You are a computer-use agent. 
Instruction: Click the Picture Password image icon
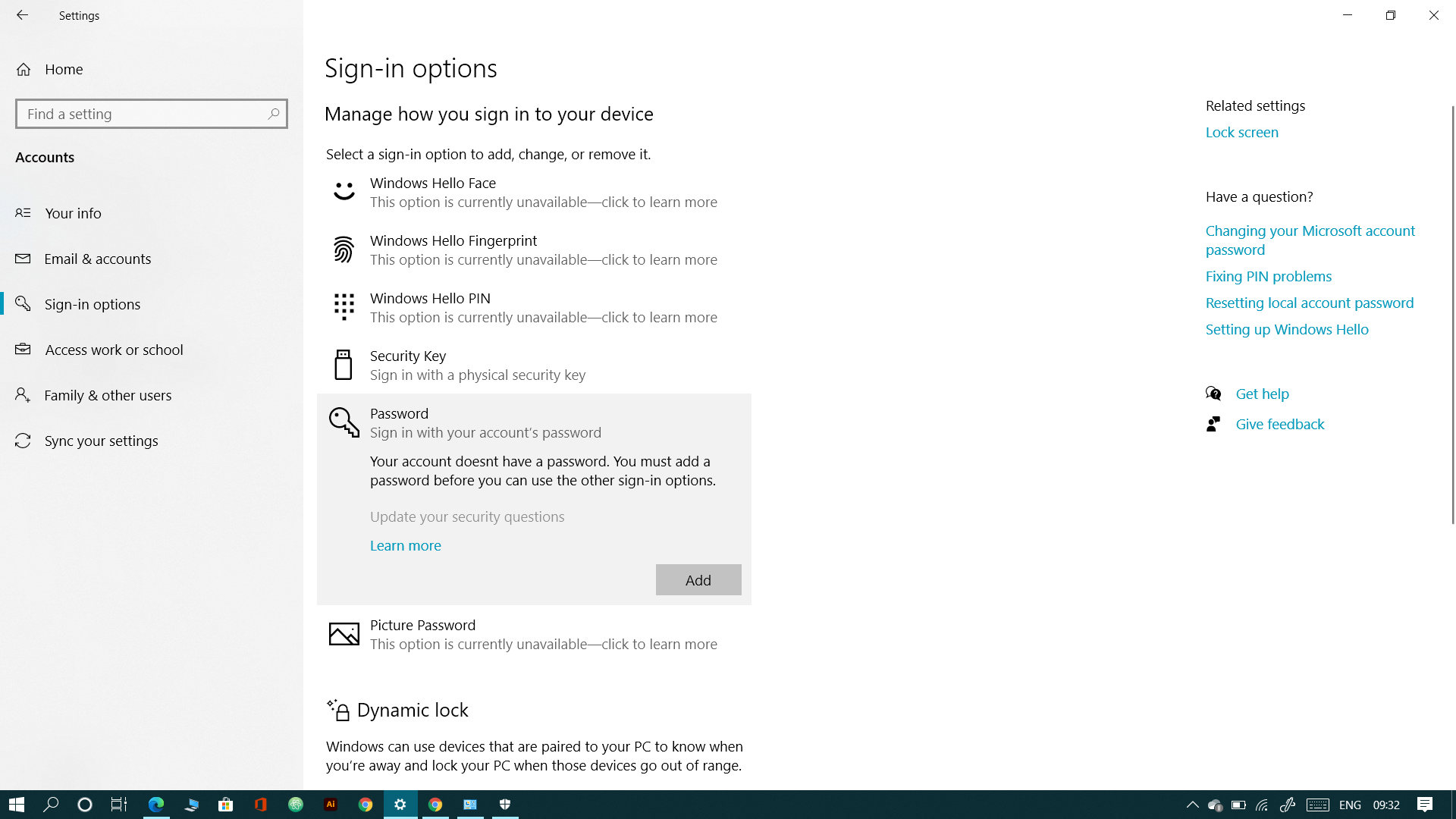[344, 634]
